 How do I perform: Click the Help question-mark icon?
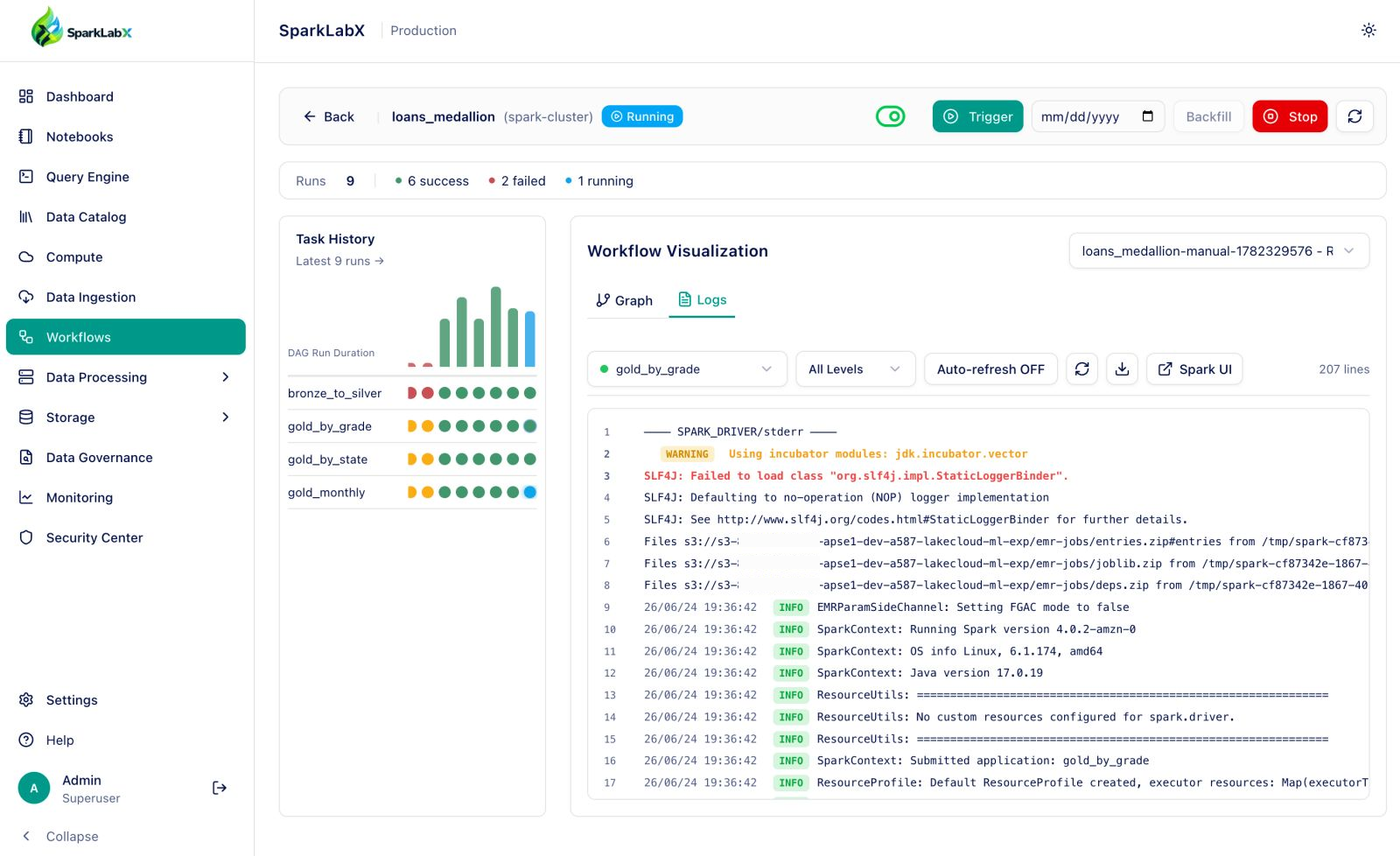26,740
